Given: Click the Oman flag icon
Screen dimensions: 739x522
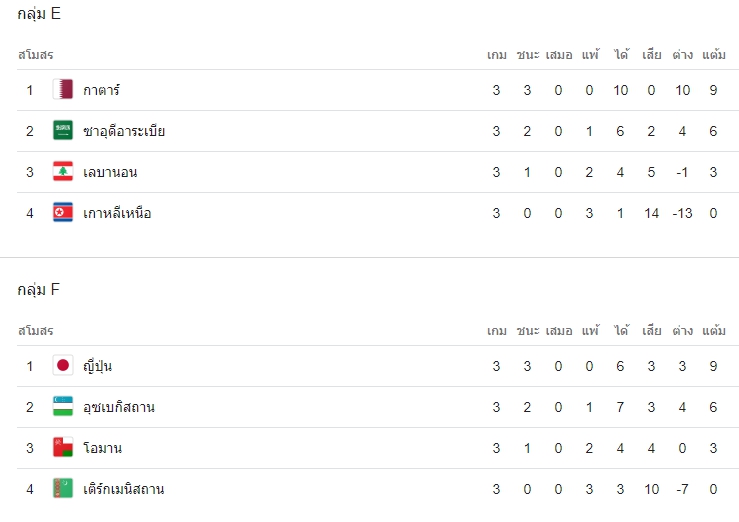Looking at the screenshot, I should [x=63, y=448].
